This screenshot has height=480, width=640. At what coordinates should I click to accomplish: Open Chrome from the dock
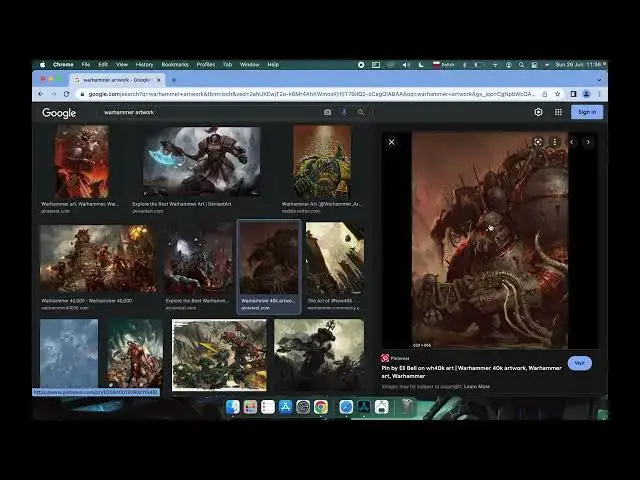point(321,407)
